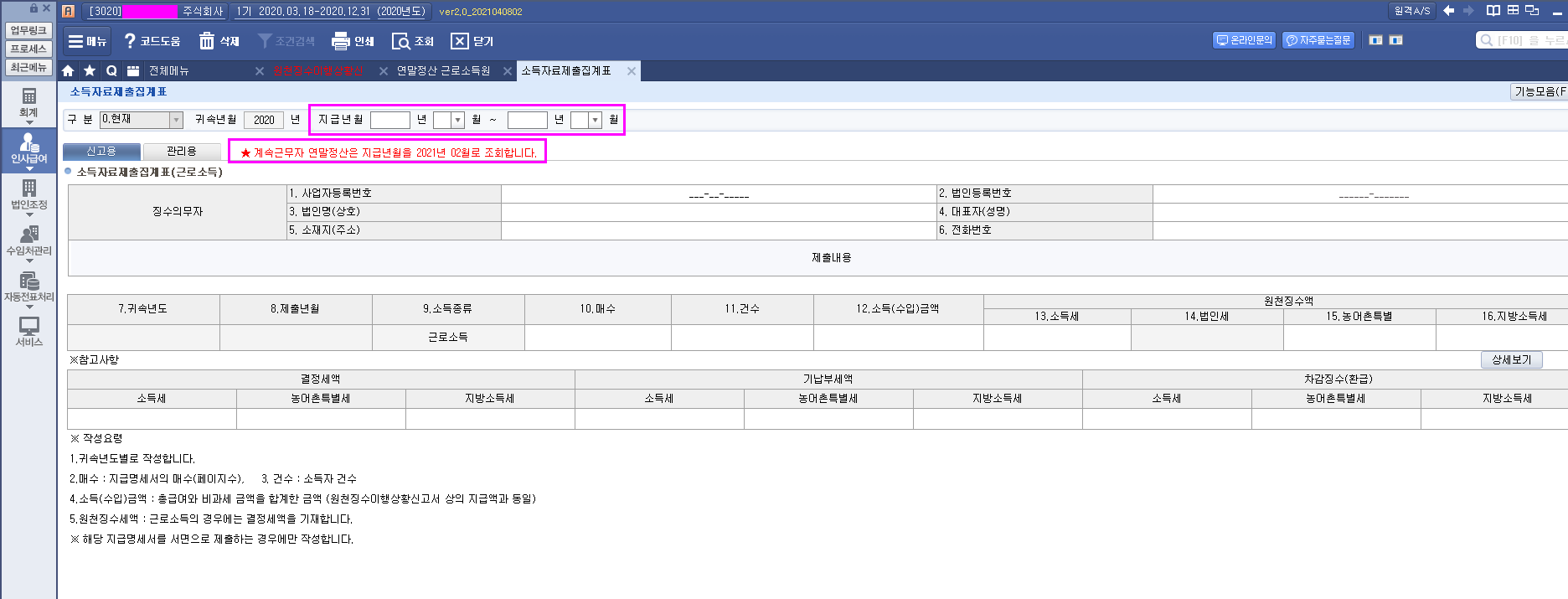This screenshot has width=1568, height=599.
Task: Click the 조건검색 filter funnel button
Action: (286, 41)
